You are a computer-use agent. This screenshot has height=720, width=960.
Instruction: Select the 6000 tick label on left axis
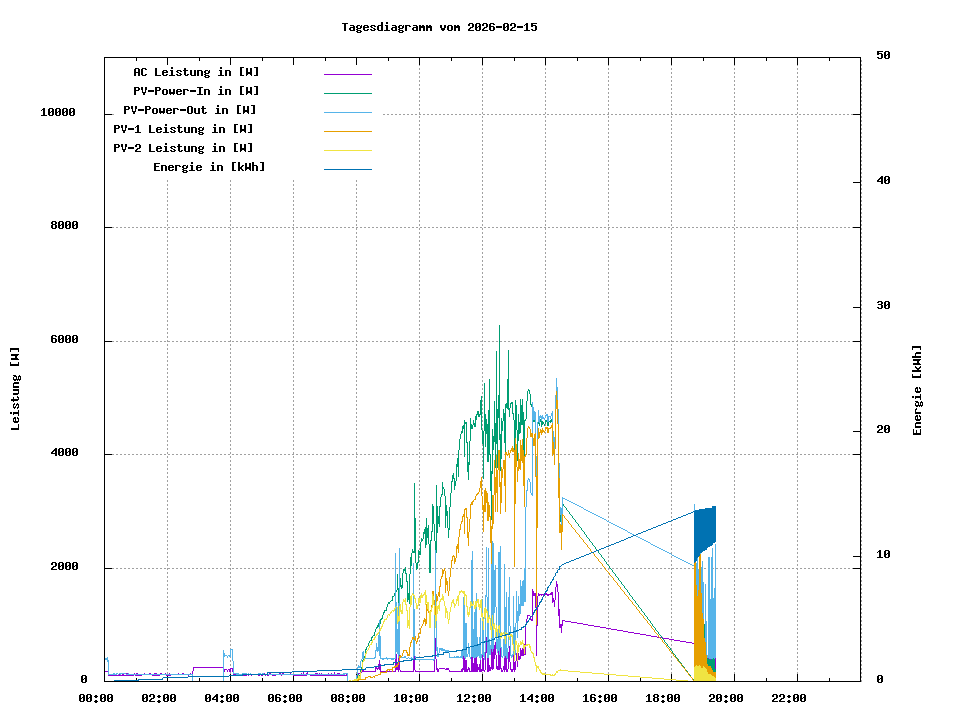tap(64, 340)
